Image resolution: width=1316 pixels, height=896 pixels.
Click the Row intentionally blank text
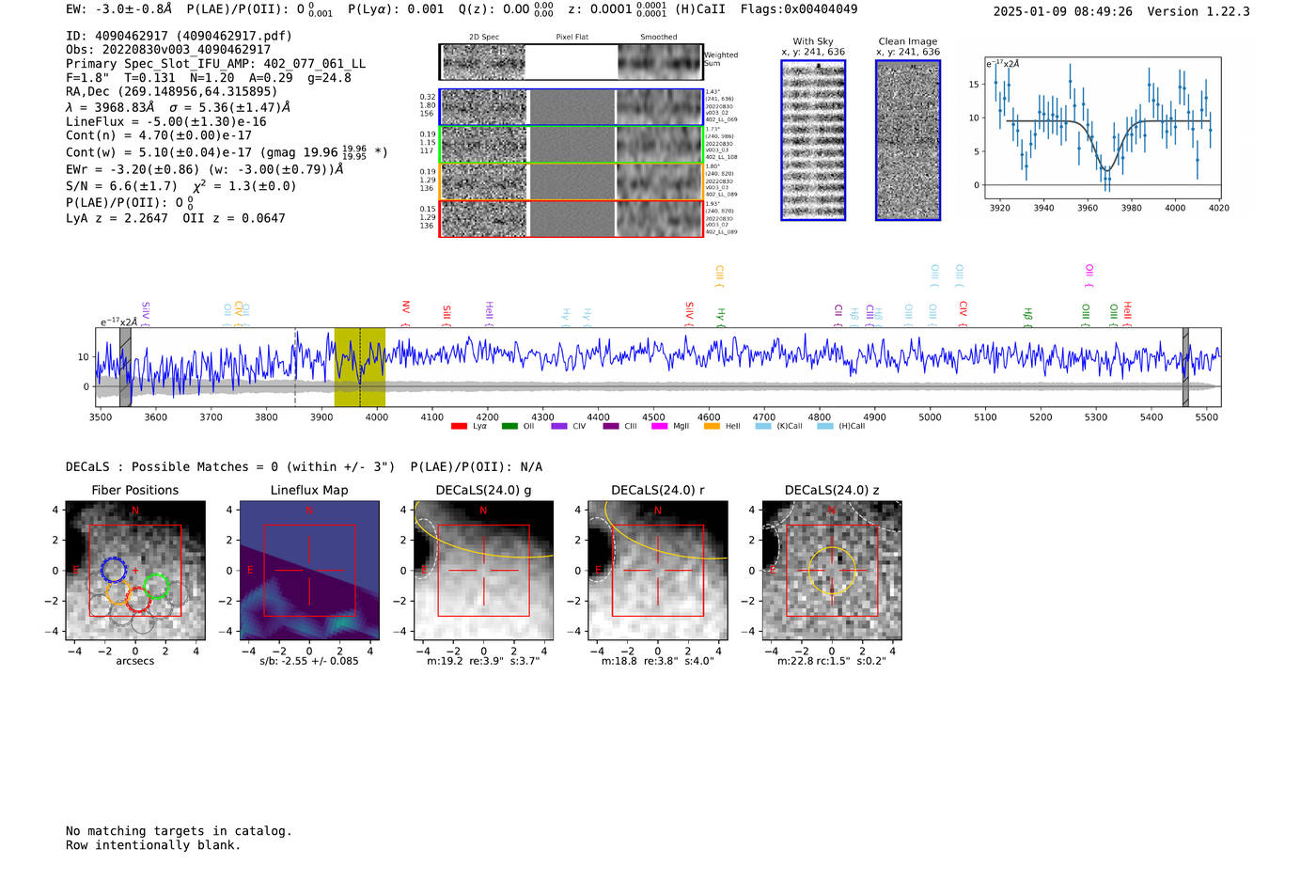153,845
